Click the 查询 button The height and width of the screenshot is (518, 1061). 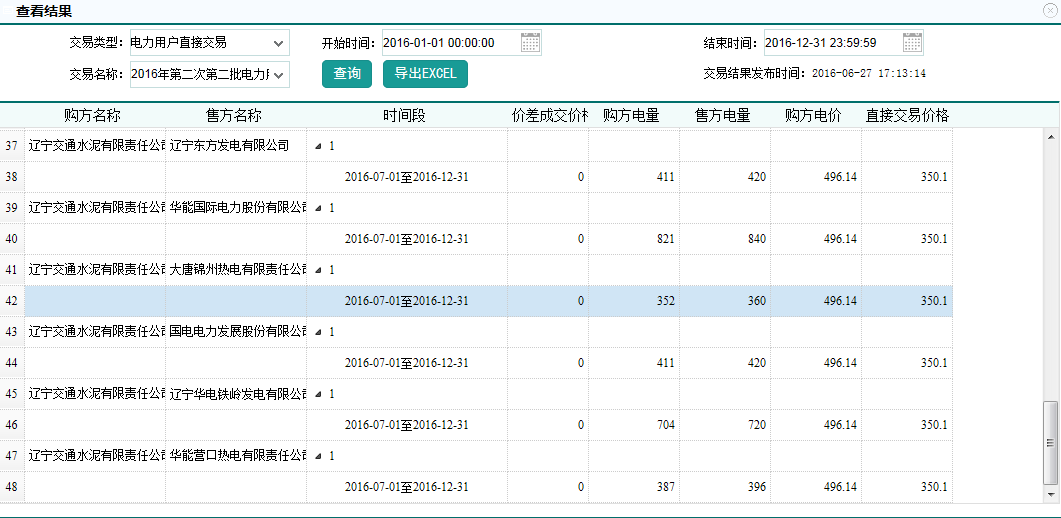pos(347,74)
